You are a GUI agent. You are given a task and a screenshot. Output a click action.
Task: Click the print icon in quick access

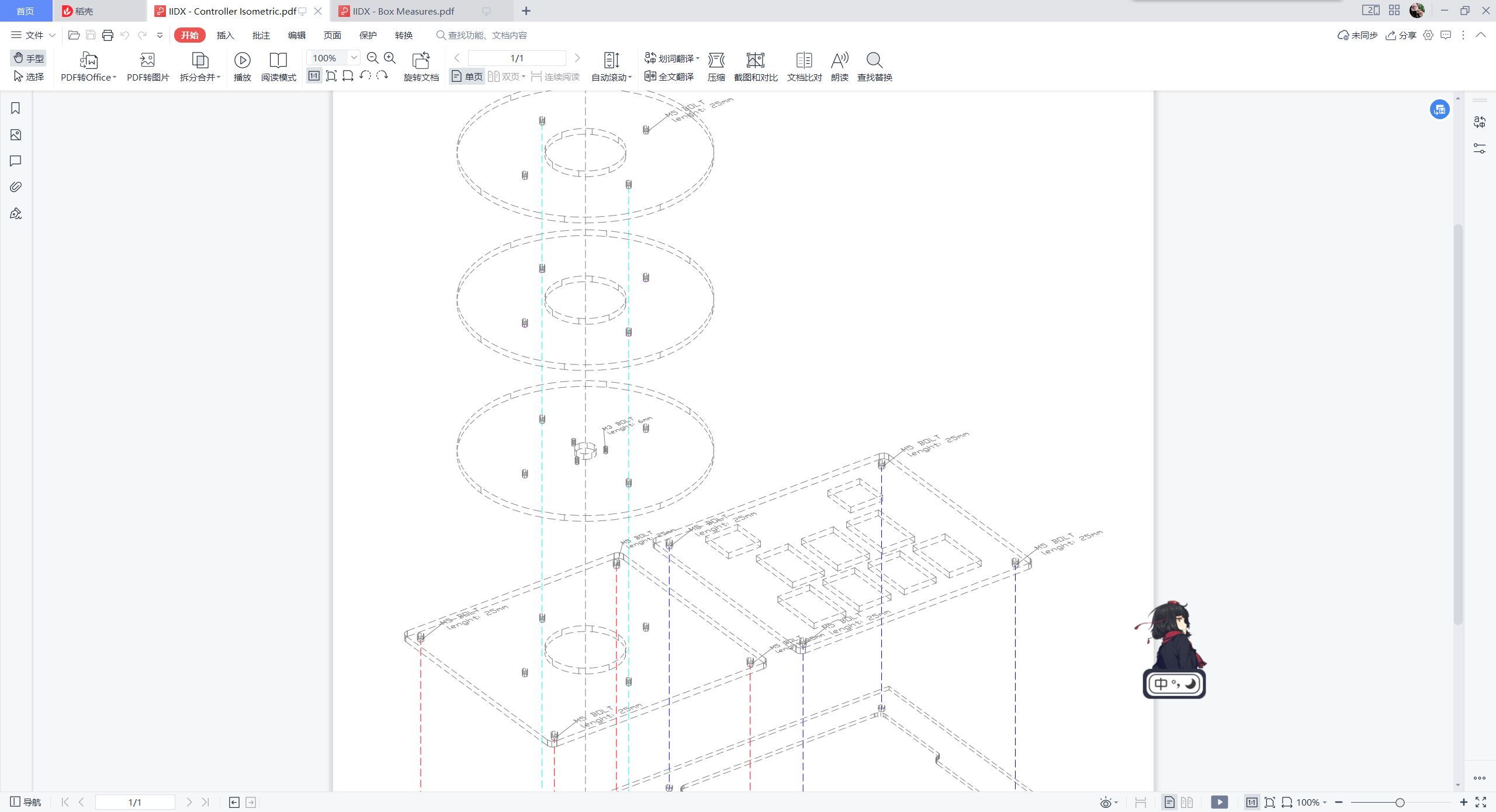coord(108,35)
